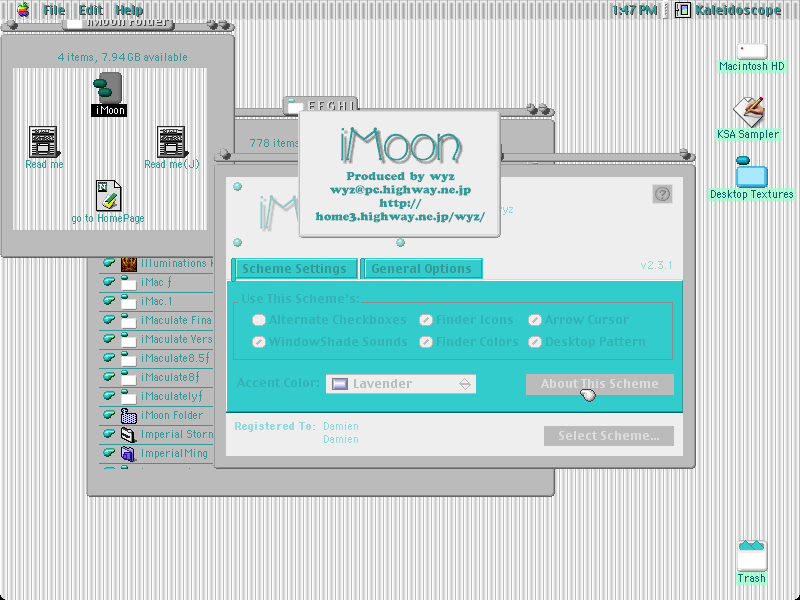800x600 pixels.
Task: Click the iMoon Folder icon in the list
Action: (x=129, y=415)
